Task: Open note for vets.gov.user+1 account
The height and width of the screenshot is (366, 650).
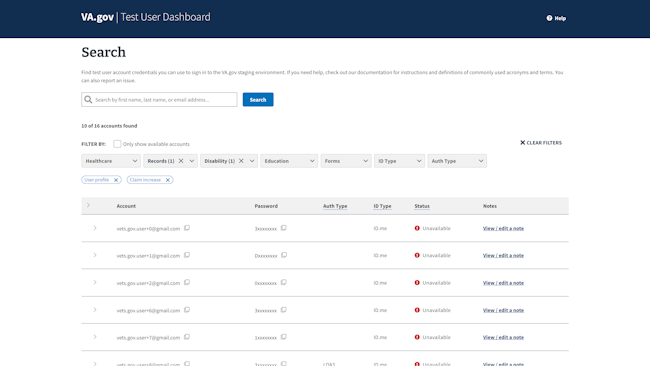Action: (x=503, y=255)
